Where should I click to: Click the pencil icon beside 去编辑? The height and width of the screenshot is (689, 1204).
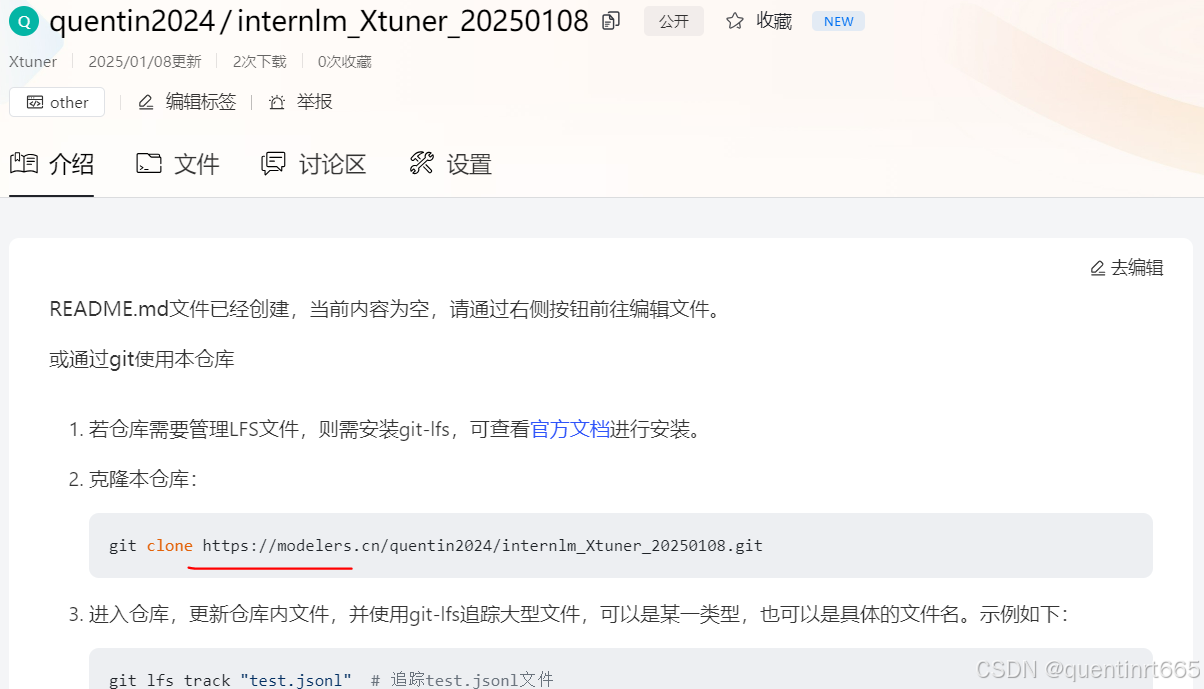coord(1098,268)
